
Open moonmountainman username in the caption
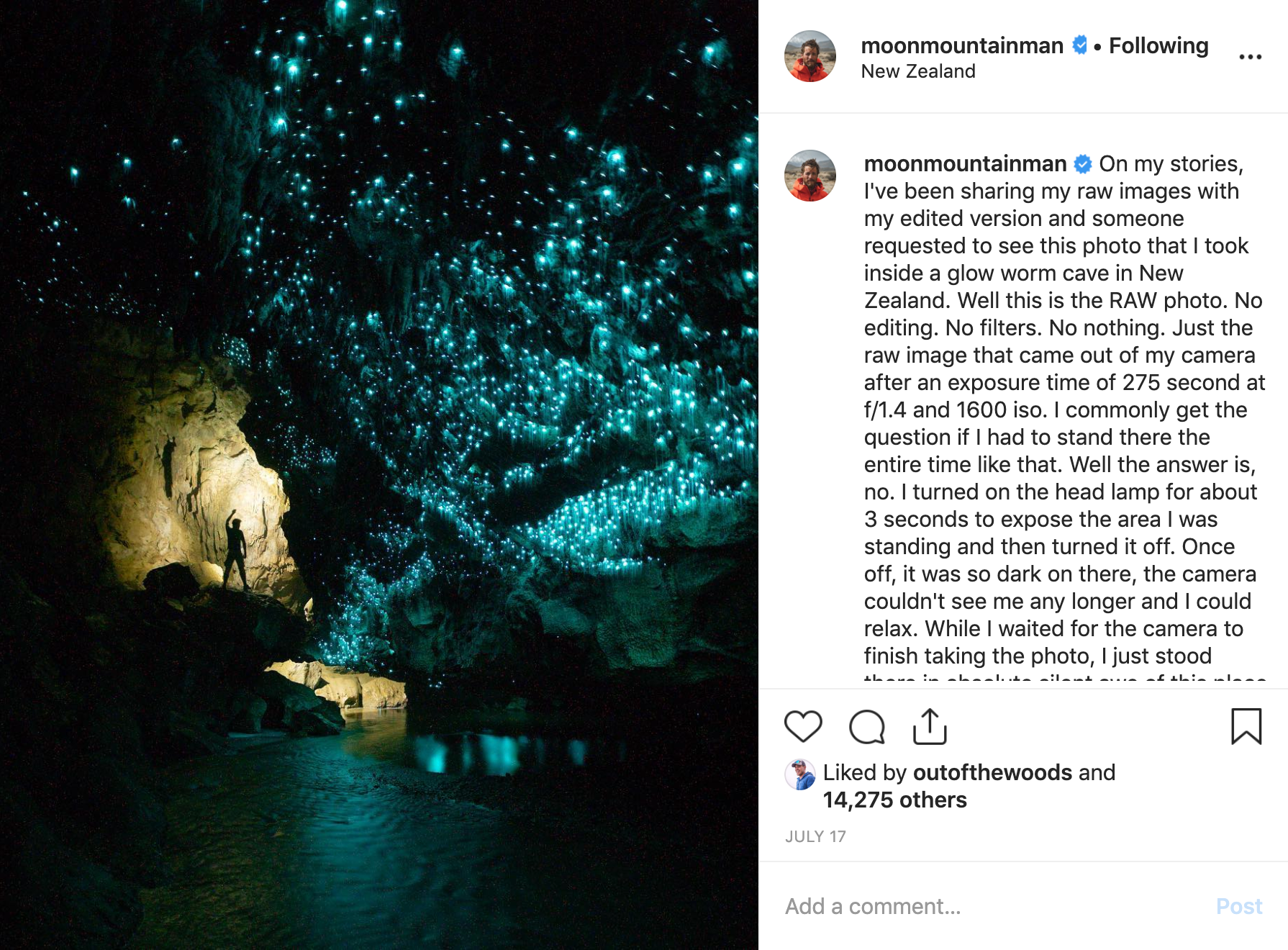965,164
